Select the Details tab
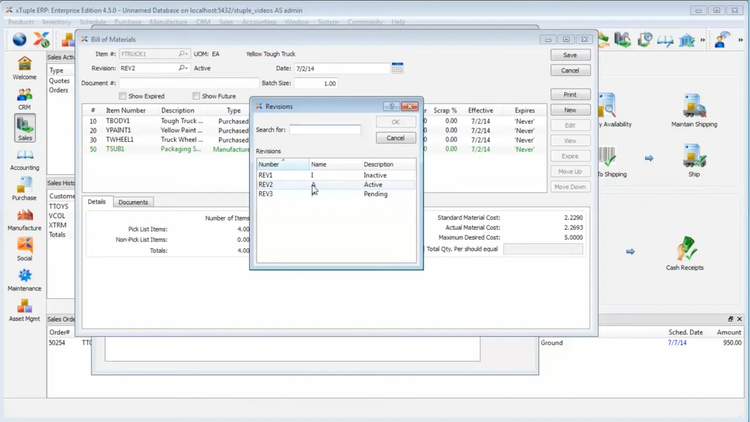The image size is (750, 422). [x=97, y=202]
